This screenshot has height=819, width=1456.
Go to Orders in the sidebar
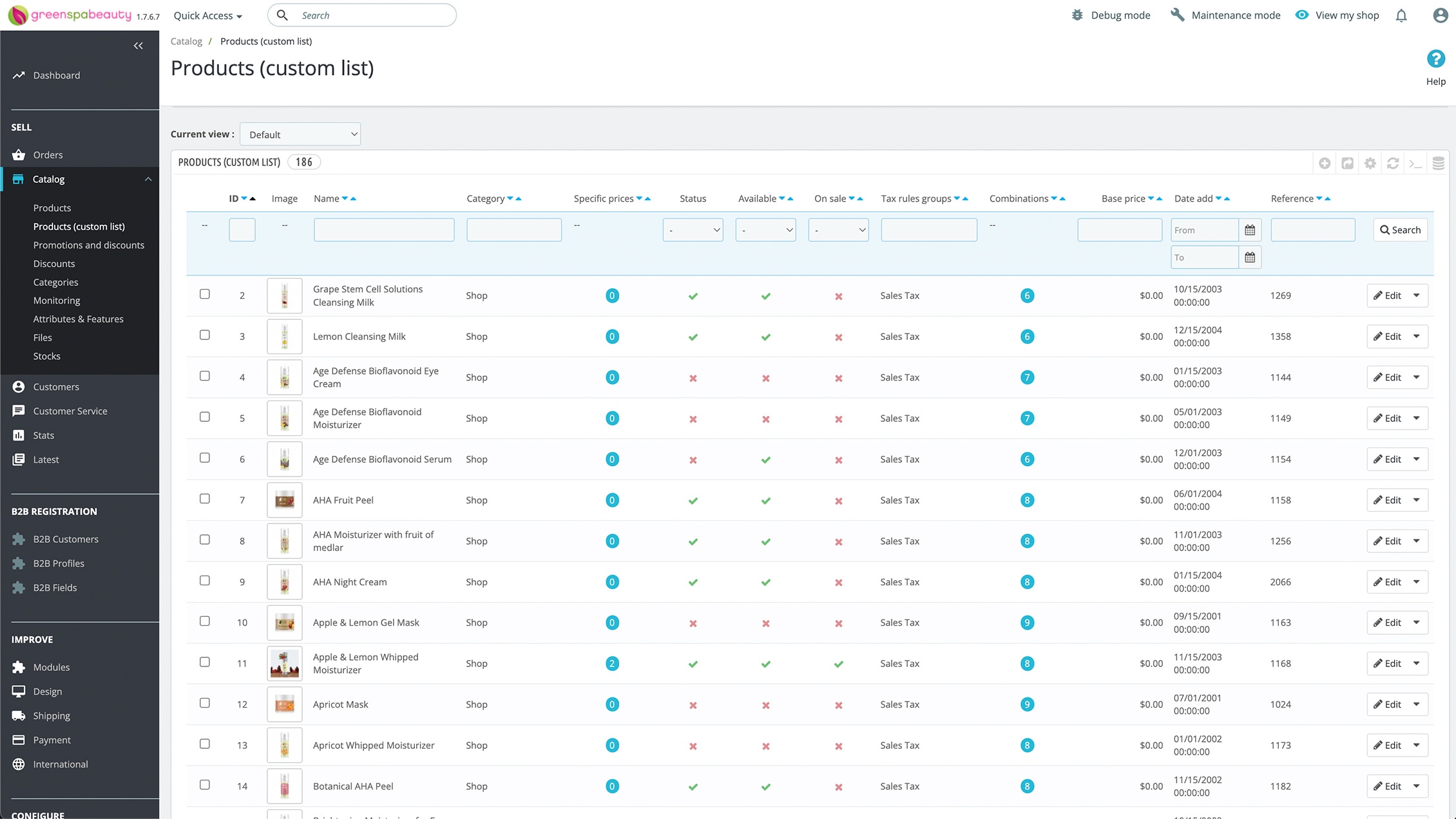48,155
